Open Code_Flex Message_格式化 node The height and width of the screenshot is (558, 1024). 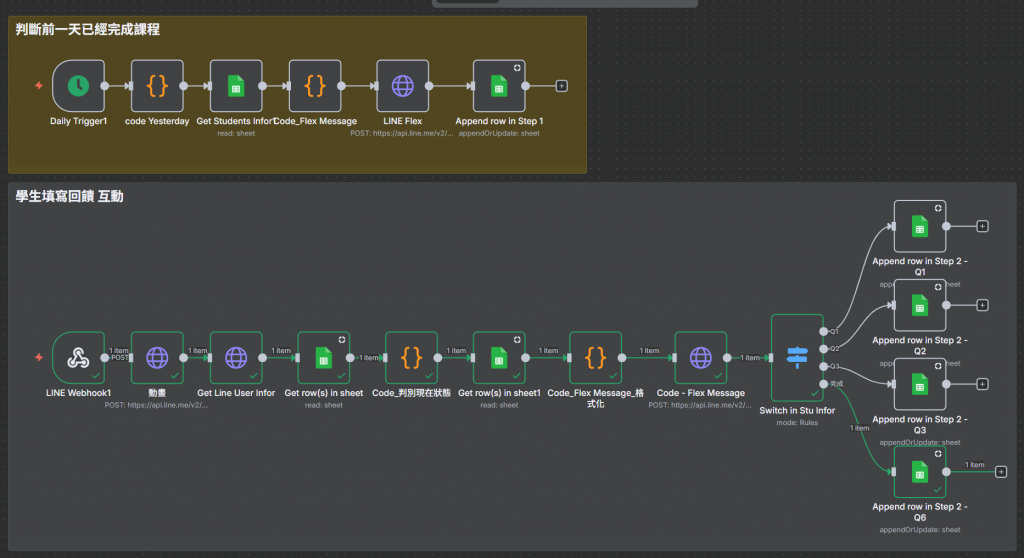596,357
